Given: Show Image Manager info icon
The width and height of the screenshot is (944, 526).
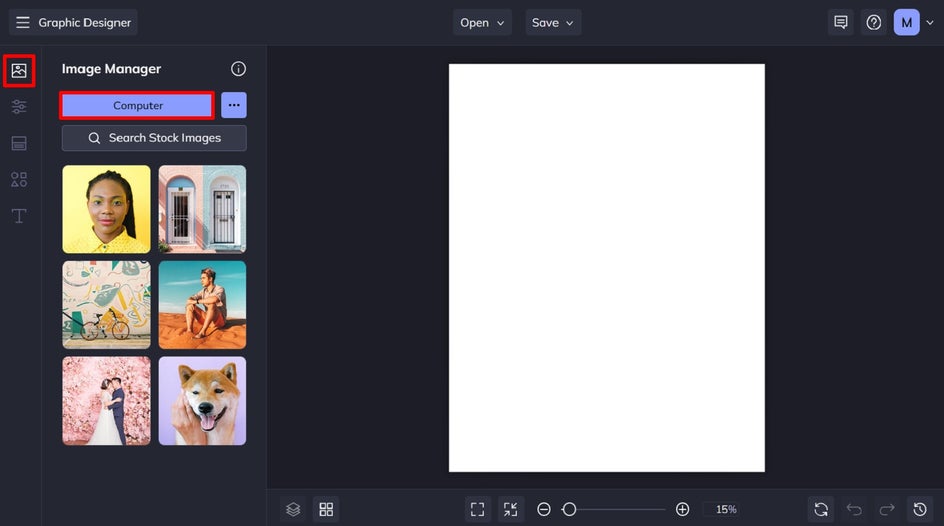Looking at the screenshot, I should tap(238, 69).
